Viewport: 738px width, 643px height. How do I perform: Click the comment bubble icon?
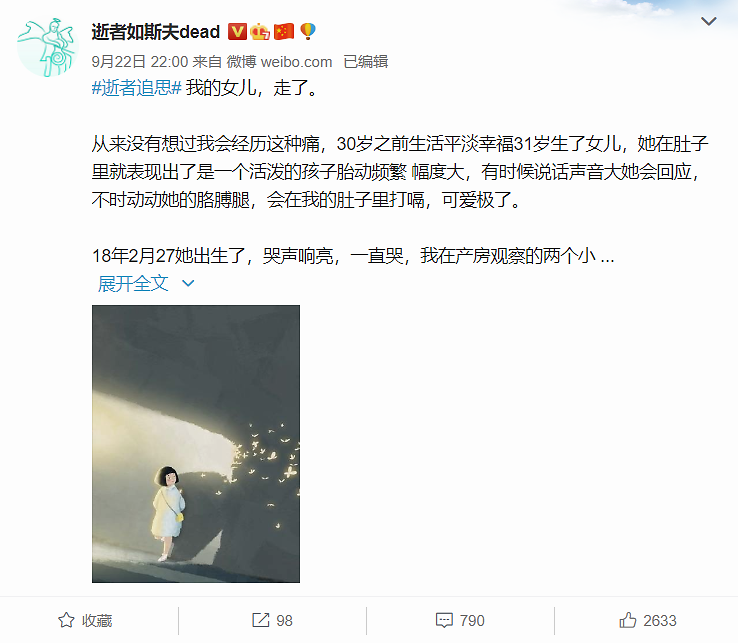(x=444, y=620)
